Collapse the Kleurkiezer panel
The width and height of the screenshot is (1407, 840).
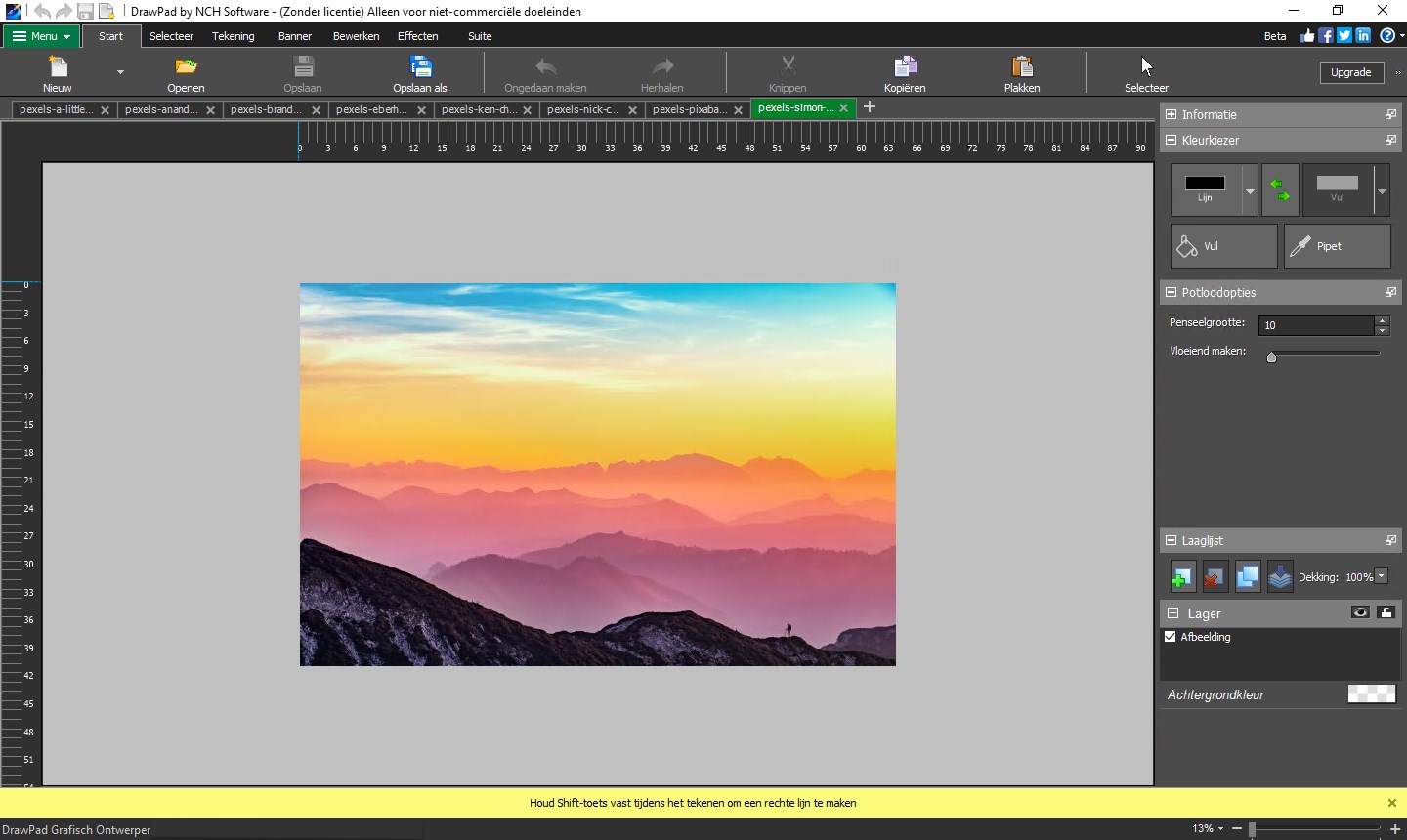pyautogui.click(x=1172, y=140)
